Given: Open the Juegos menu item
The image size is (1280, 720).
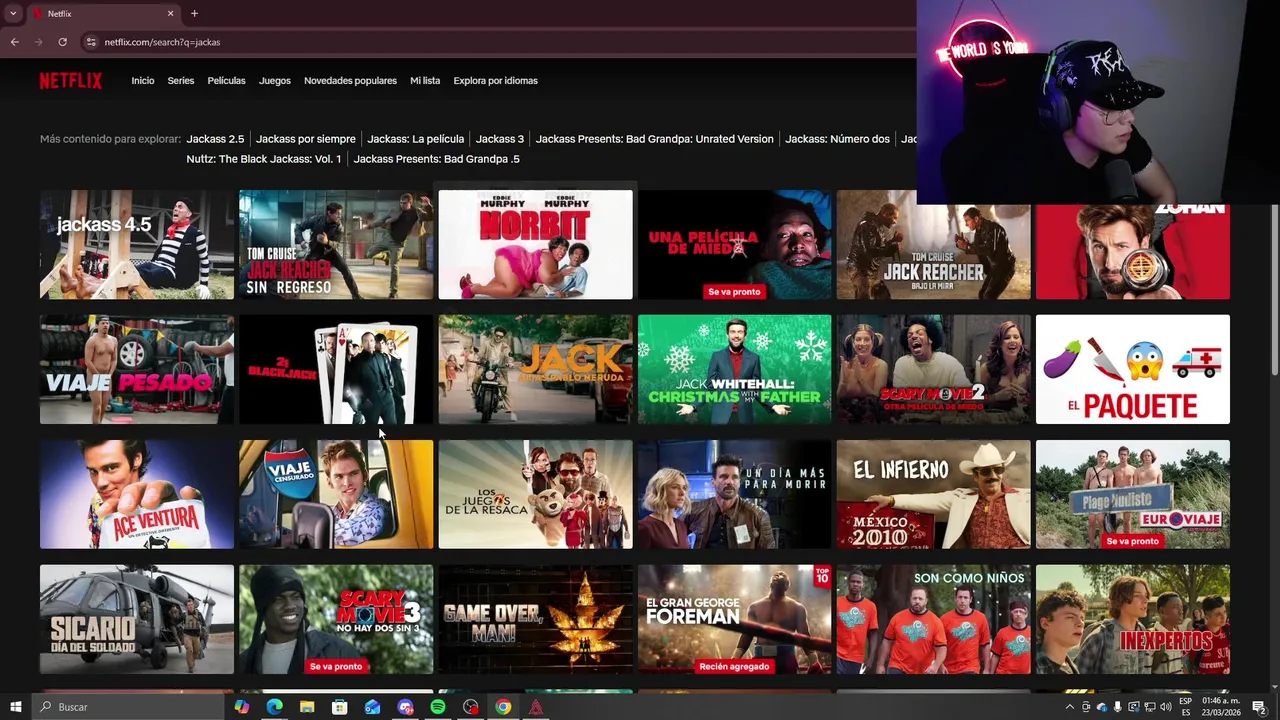Looking at the screenshot, I should 275,81.
